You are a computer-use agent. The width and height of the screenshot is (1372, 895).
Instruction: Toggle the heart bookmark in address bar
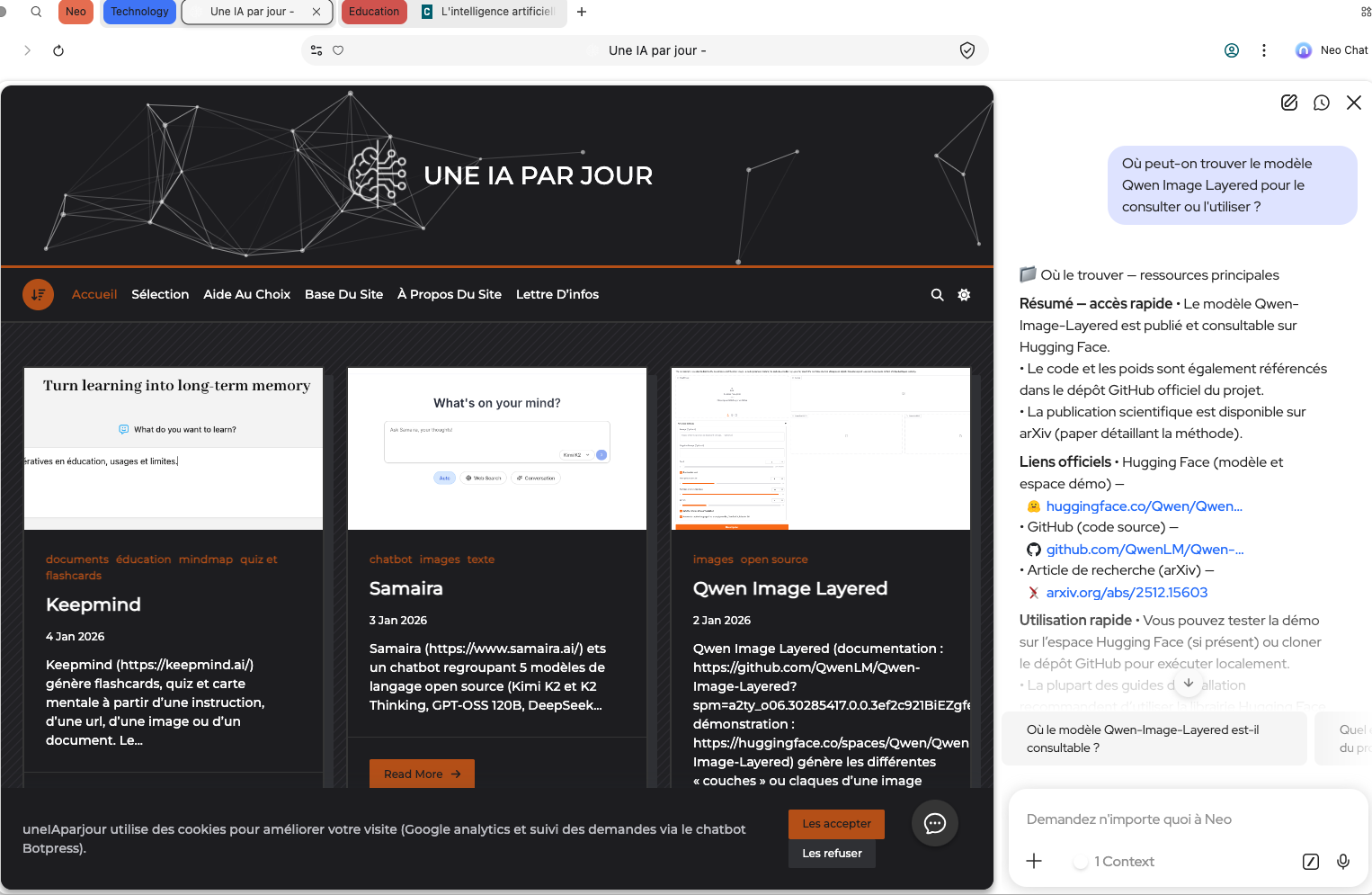(338, 50)
